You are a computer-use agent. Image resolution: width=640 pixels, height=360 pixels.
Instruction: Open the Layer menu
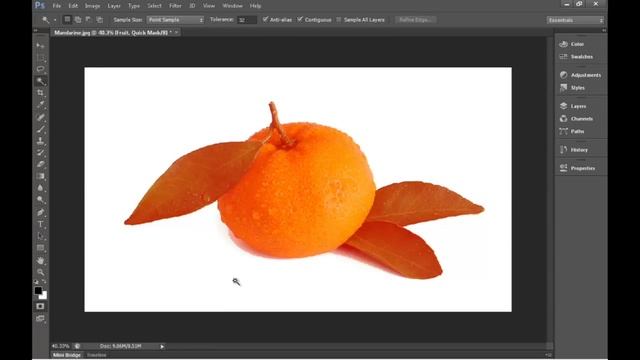114,6
